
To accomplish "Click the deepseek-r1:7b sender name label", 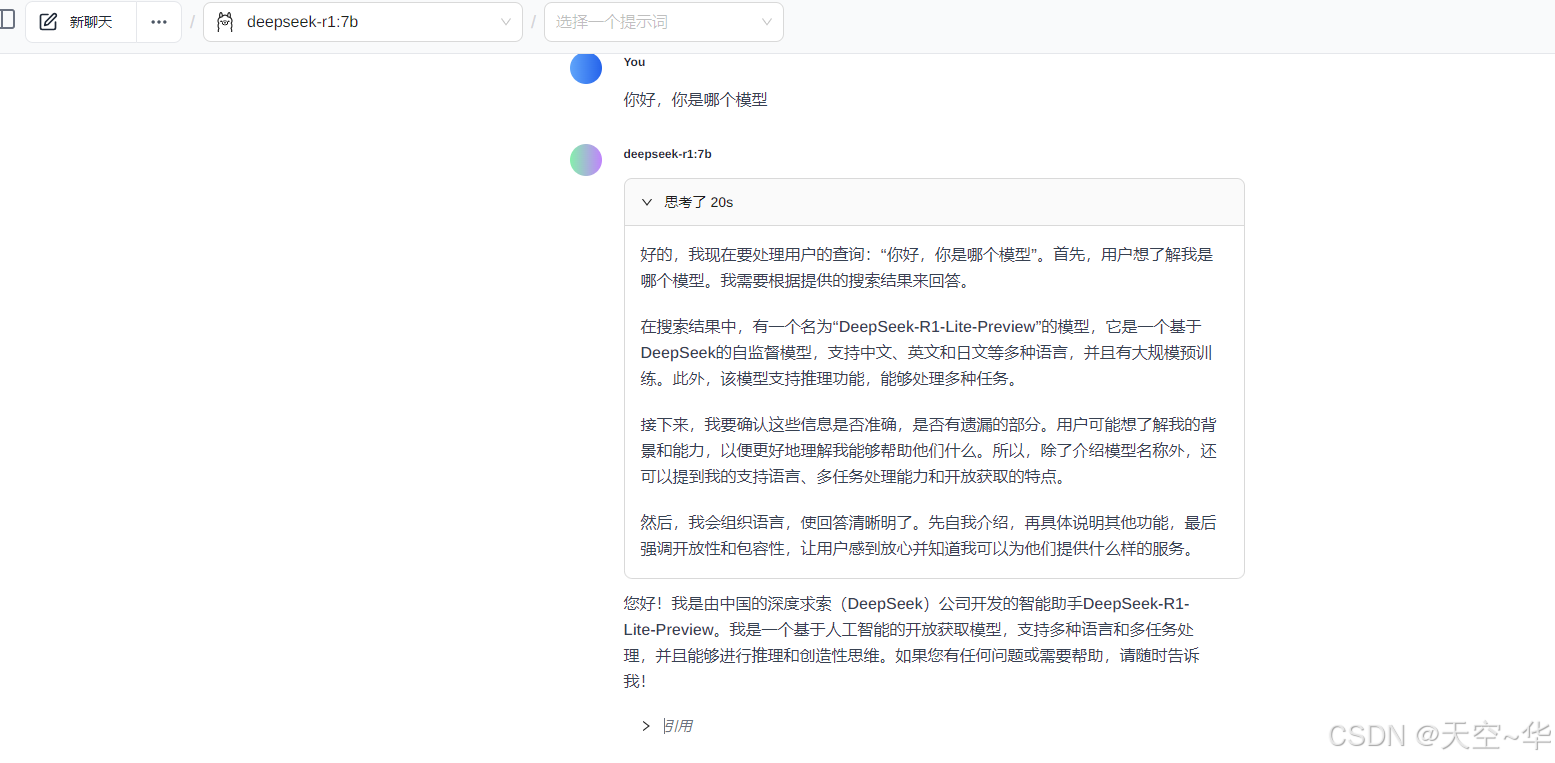I will click(x=668, y=154).
